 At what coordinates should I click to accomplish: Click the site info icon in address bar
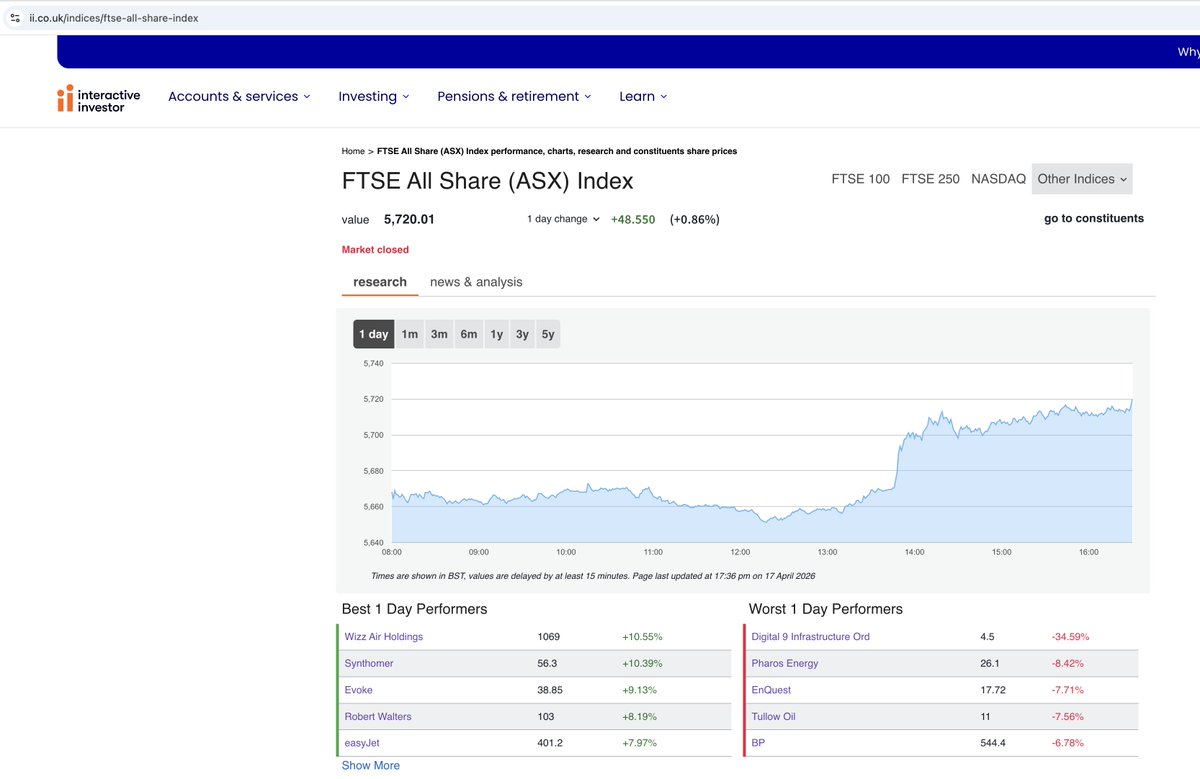point(14,18)
